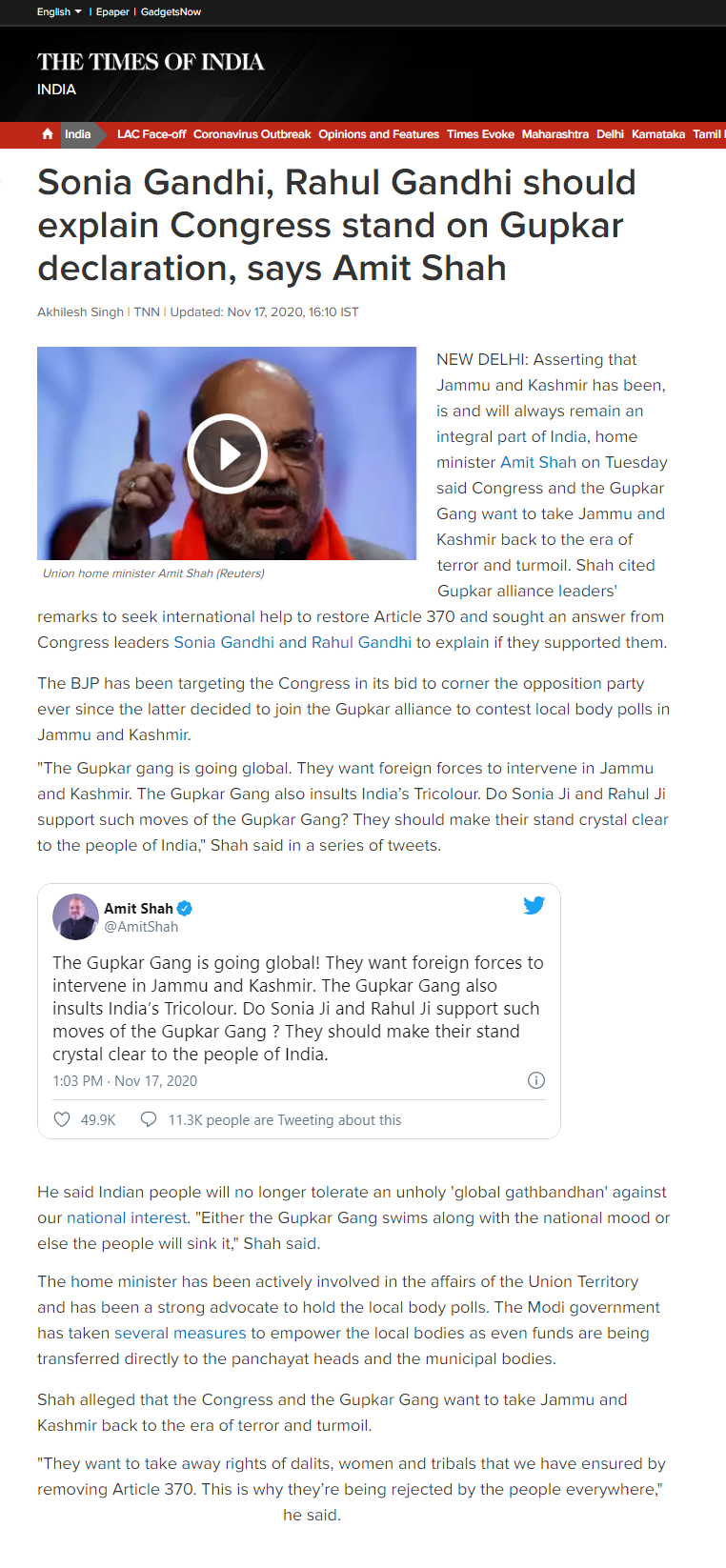726x1568 pixels.
Task: Click the verified badge next to Amit Shah
Action: pos(185,909)
